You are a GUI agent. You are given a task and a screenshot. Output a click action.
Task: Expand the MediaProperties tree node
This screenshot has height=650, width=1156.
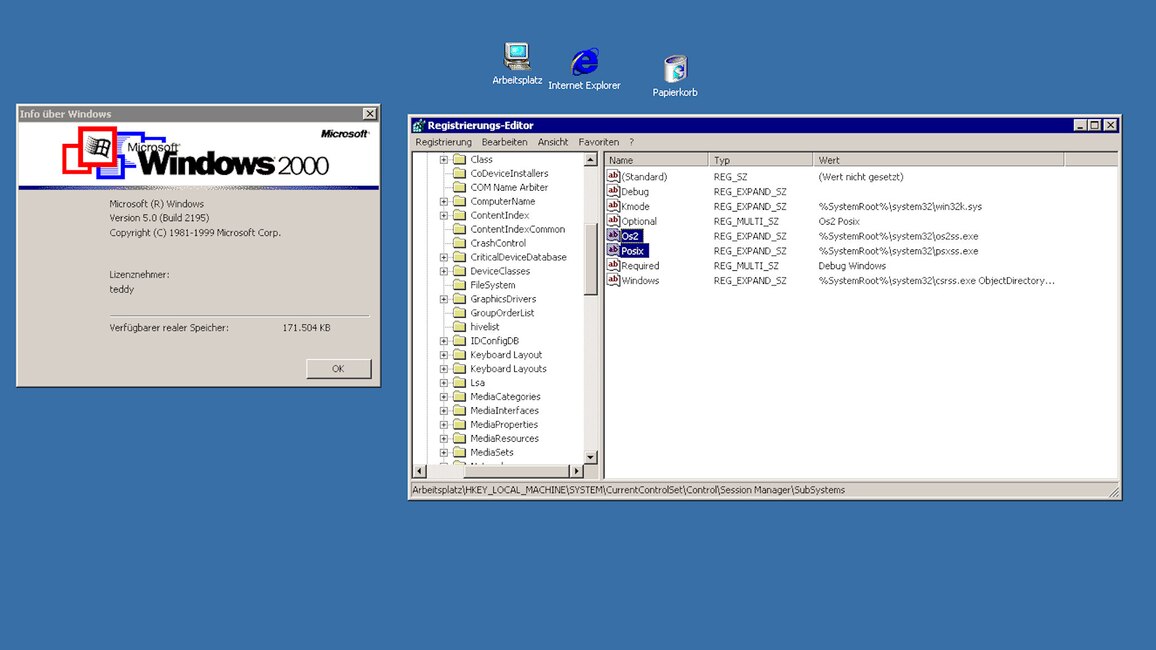tap(444, 425)
